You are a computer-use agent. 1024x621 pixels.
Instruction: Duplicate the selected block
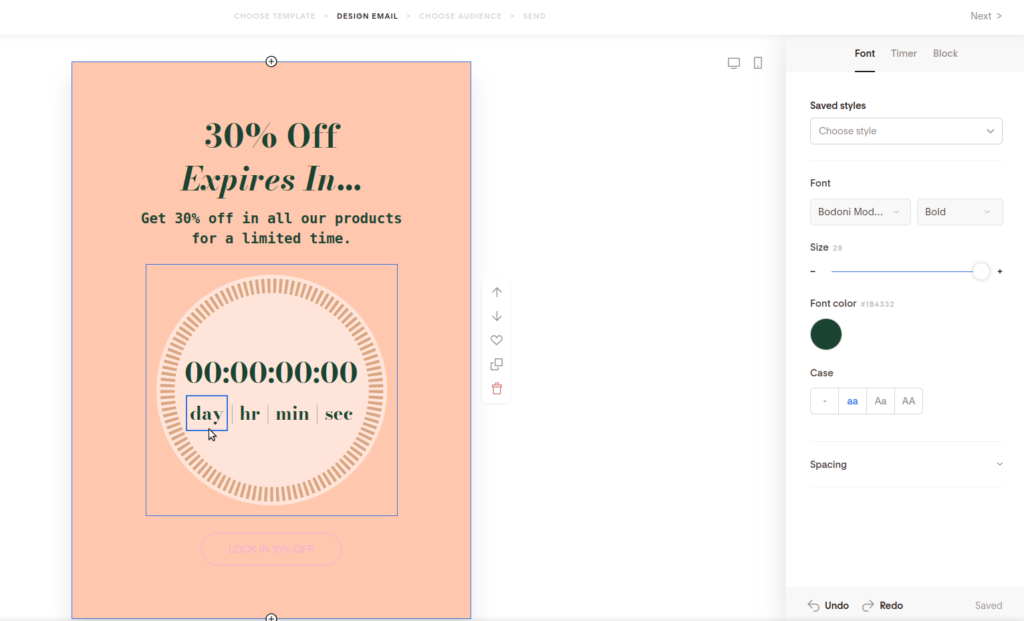(497, 364)
